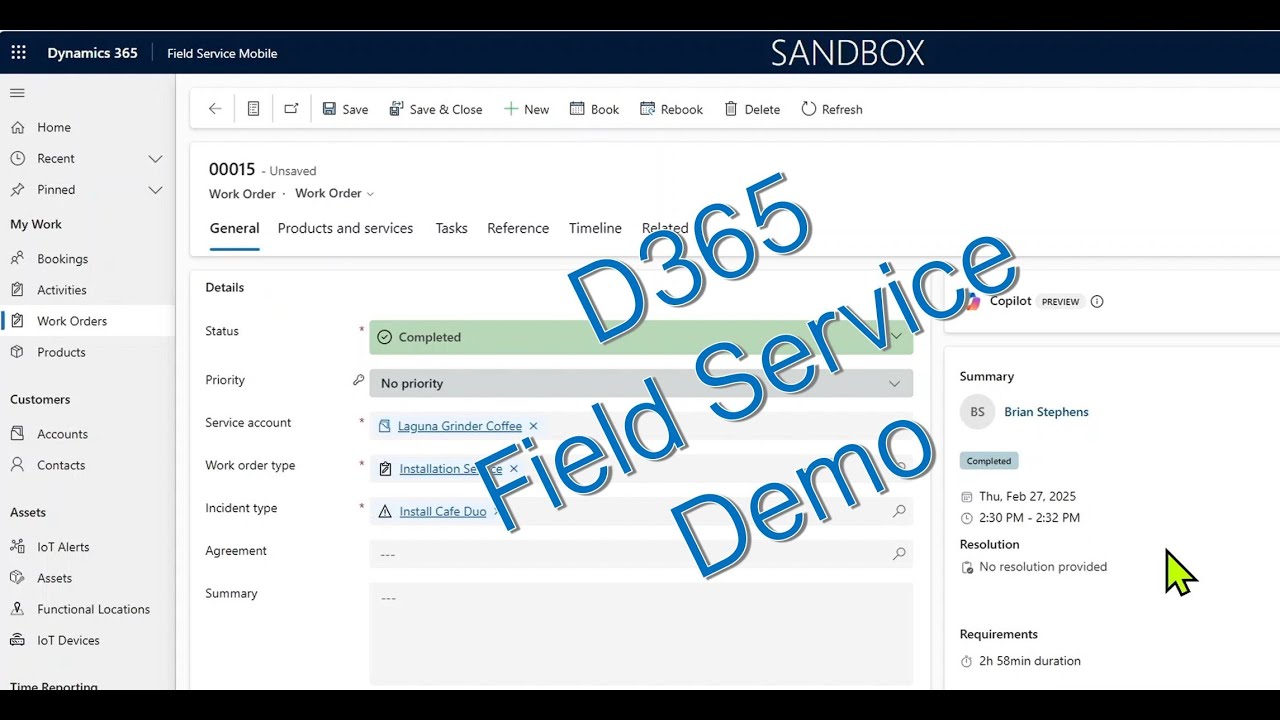Click Save & Close command
This screenshot has height=720, width=1280.
pos(436,109)
